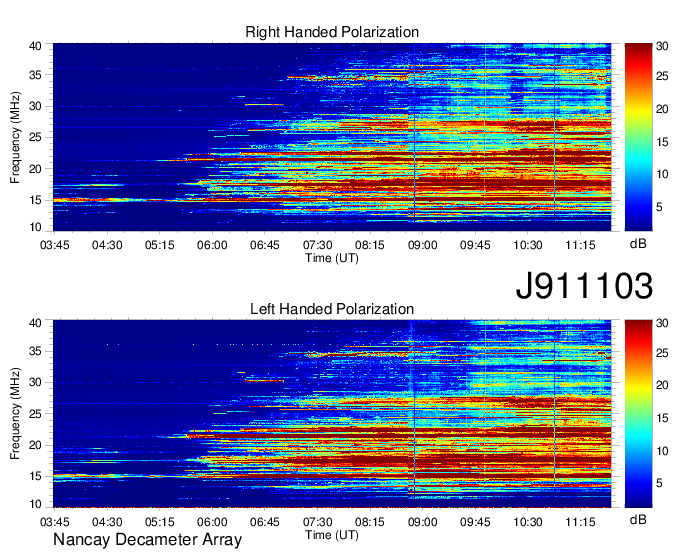This screenshot has width=680, height=552.
Task: Click '08:15' time tick under Right Handed plot
Action: pyautogui.click(x=370, y=245)
